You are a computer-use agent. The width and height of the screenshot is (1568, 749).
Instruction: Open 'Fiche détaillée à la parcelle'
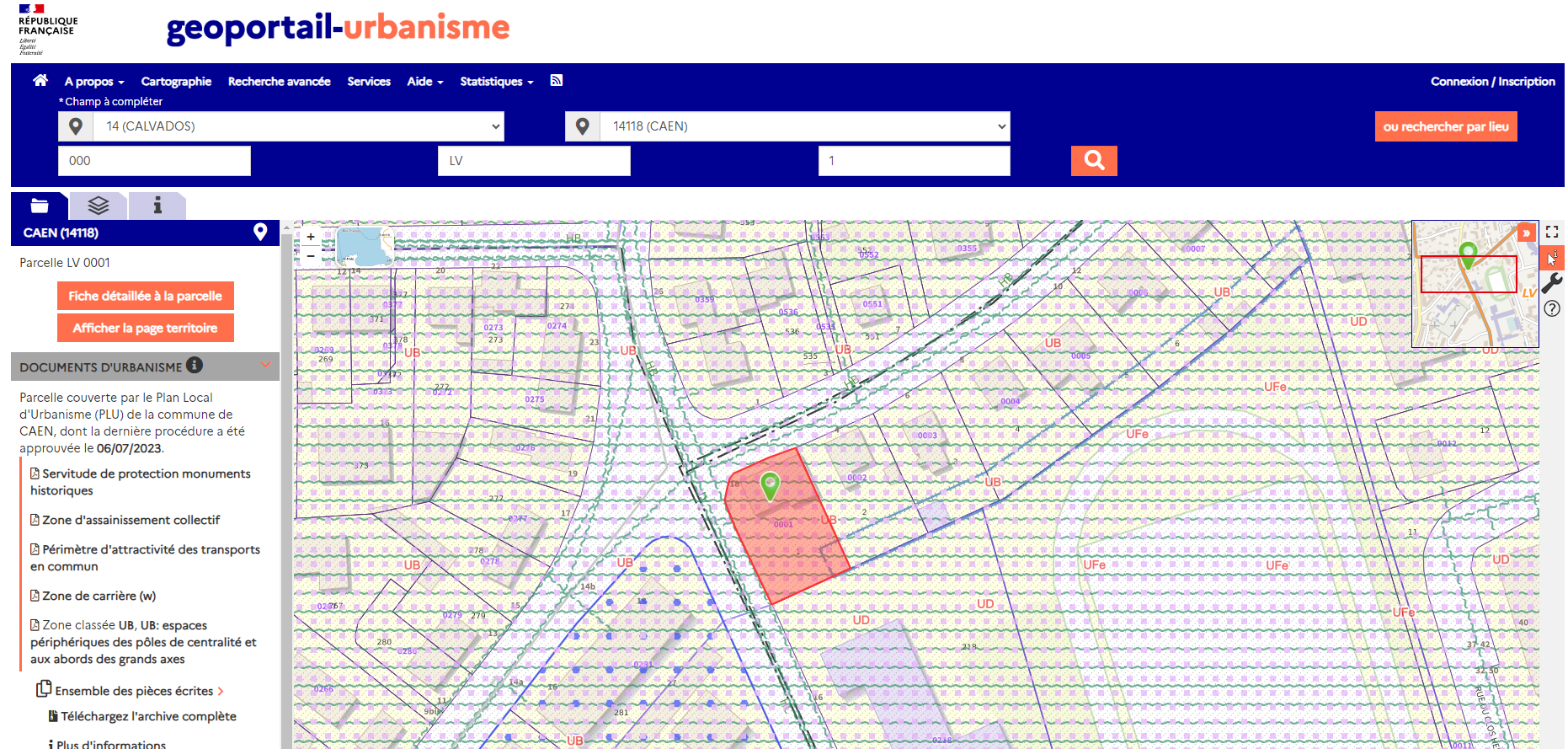tap(146, 296)
